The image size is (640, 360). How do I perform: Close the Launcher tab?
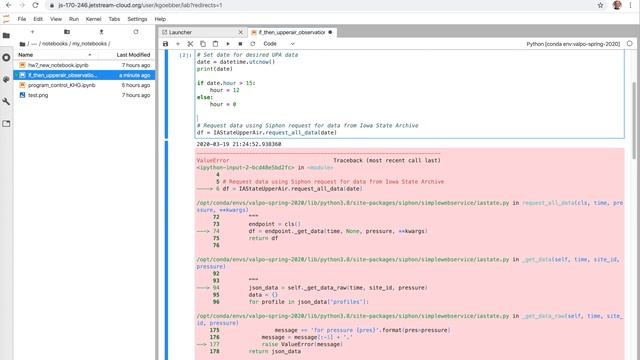pos(240,32)
